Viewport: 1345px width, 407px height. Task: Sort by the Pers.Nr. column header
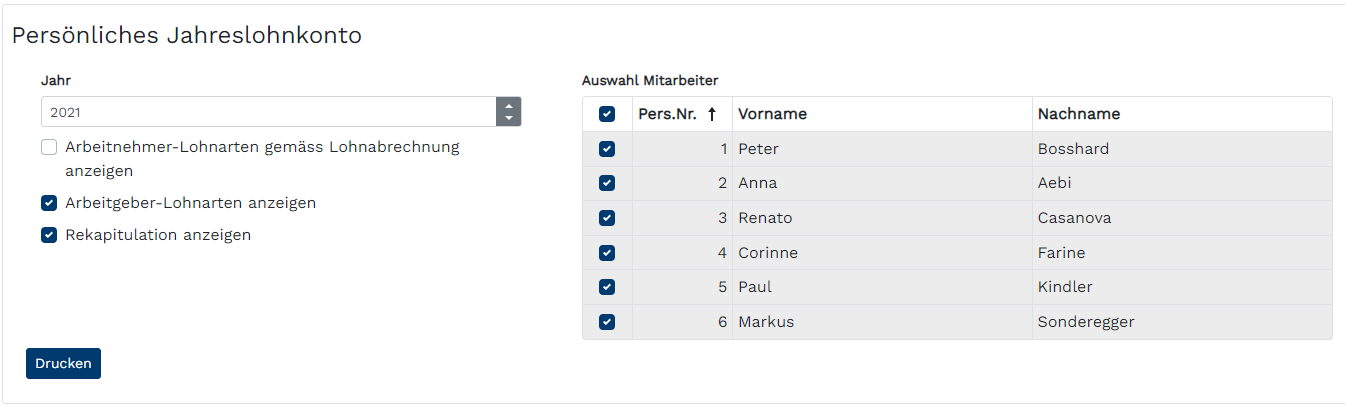point(667,114)
